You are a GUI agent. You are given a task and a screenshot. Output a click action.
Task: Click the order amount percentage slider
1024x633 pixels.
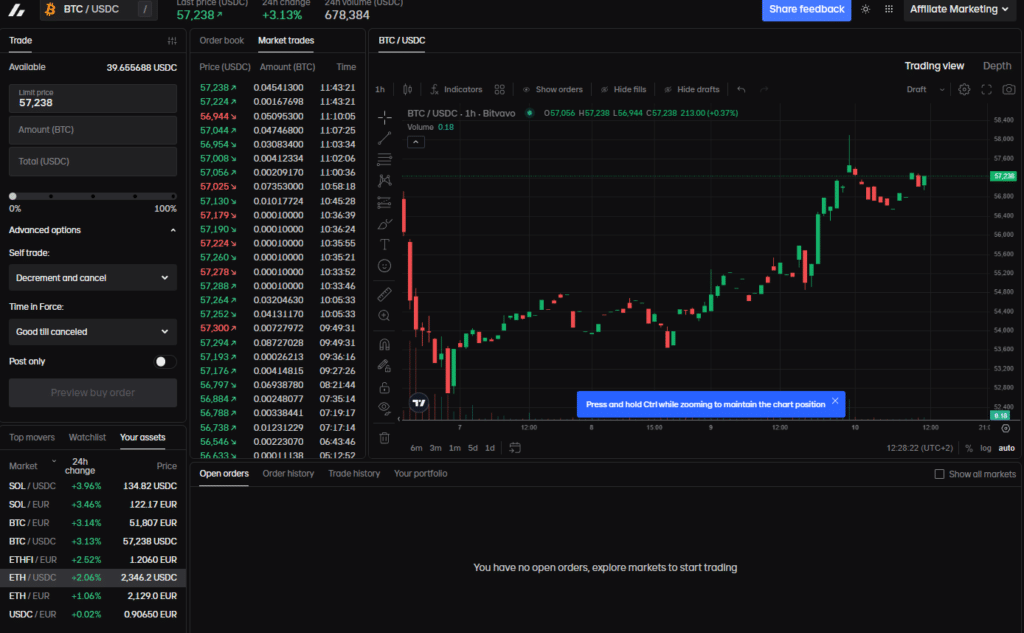click(x=93, y=196)
